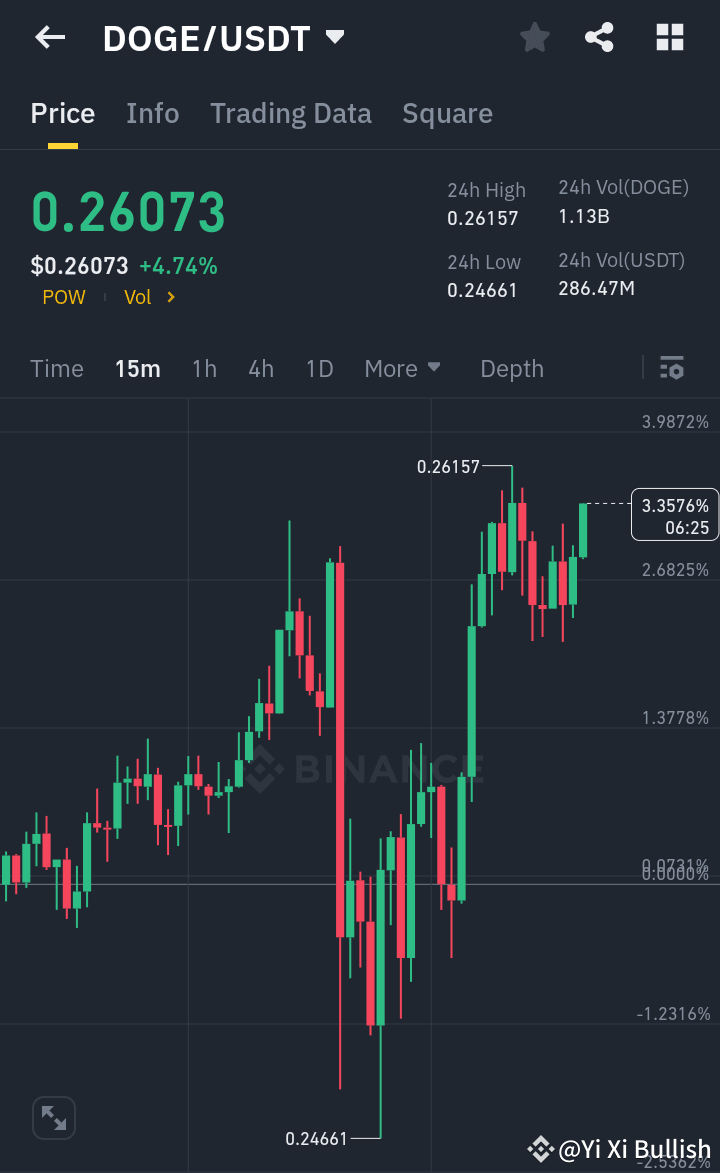Open the markets grid icon
The height and width of the screenshot is (1173, 720).
(x=668, y=37)
